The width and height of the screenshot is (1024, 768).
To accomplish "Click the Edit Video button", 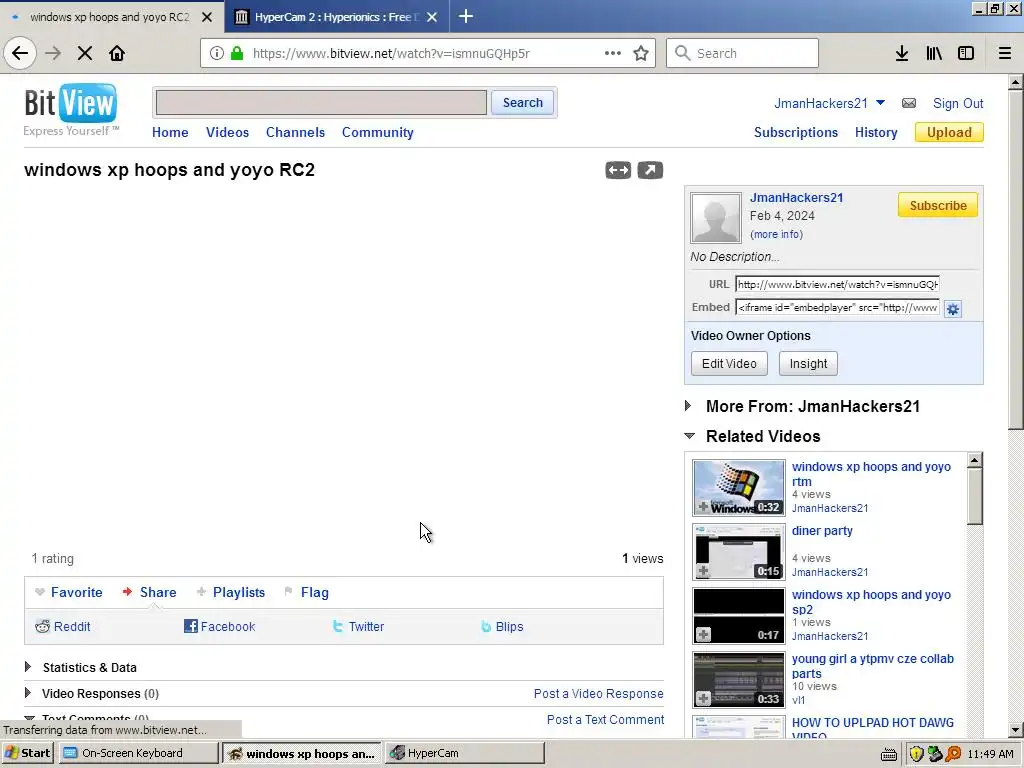I will pyautogui.click(x=729, y=364).
